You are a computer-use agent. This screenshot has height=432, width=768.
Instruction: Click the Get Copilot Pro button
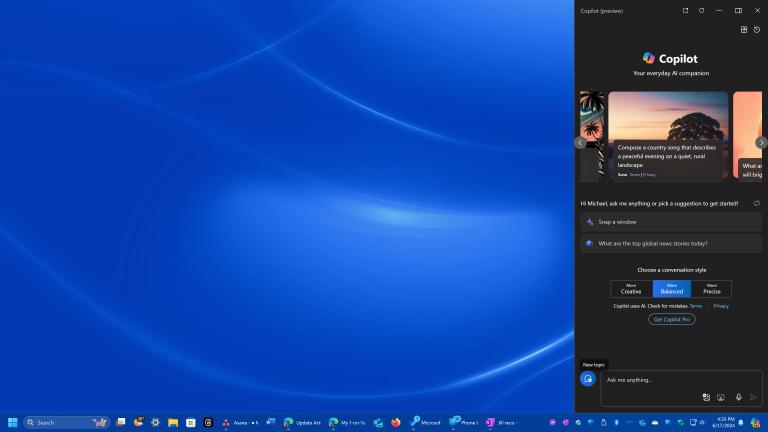click(x=671, y=319)
